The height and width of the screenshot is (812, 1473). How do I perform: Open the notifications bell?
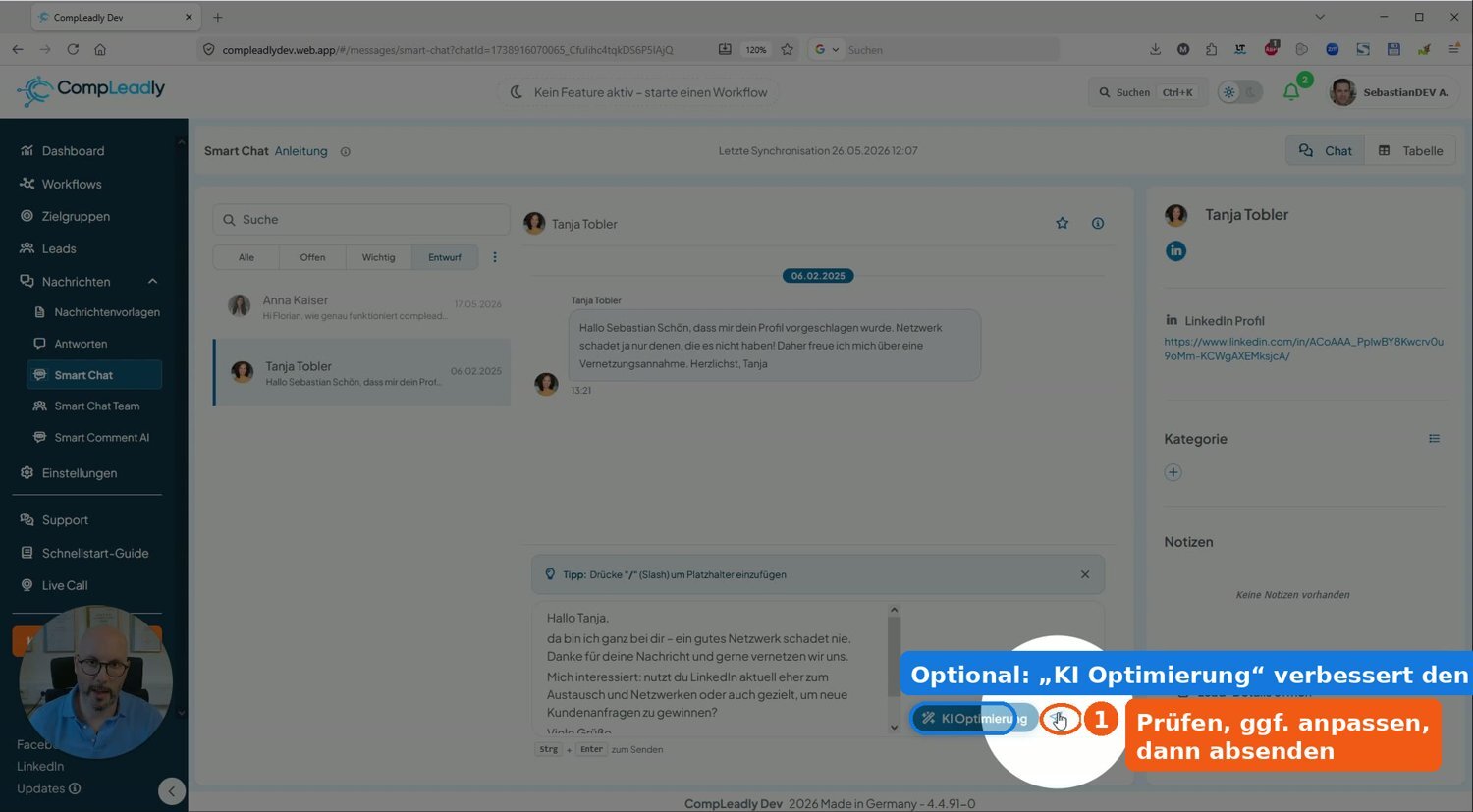point(1292,92)
